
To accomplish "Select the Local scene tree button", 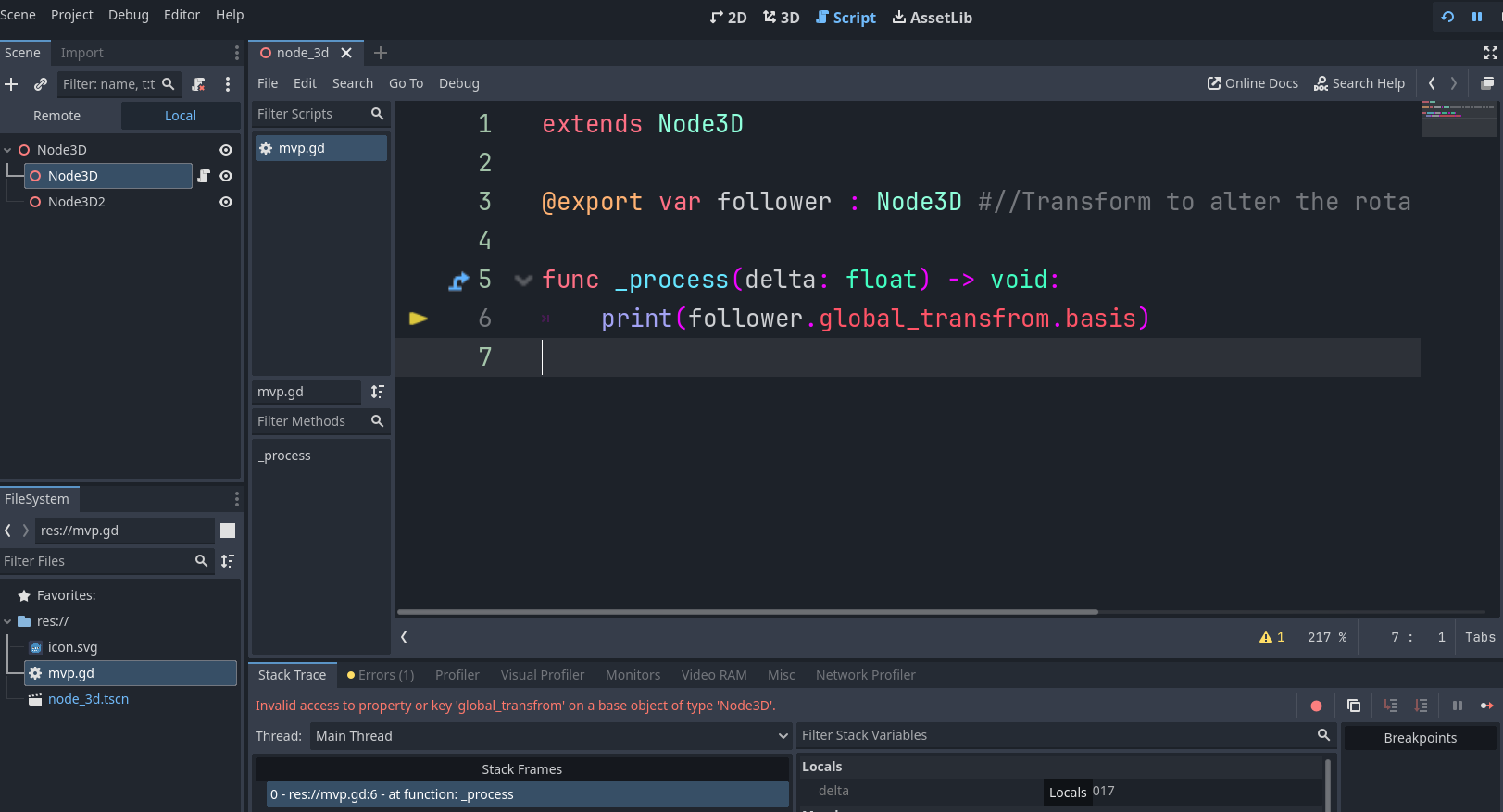I will coord(181,116).
